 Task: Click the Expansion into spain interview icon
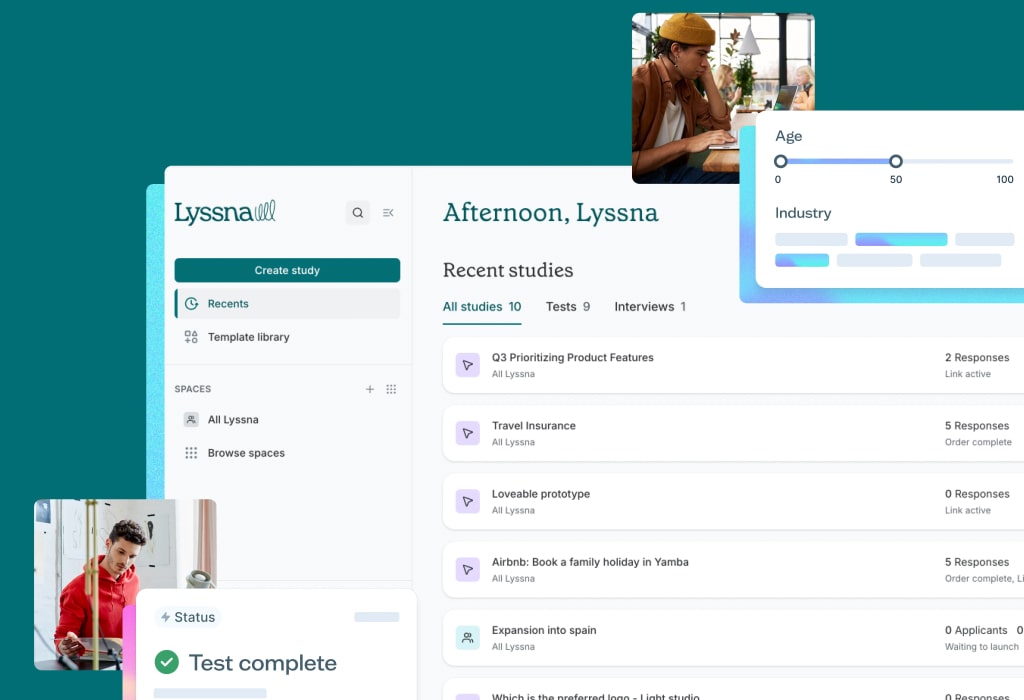pyautogui.click(x=468, y=638)
